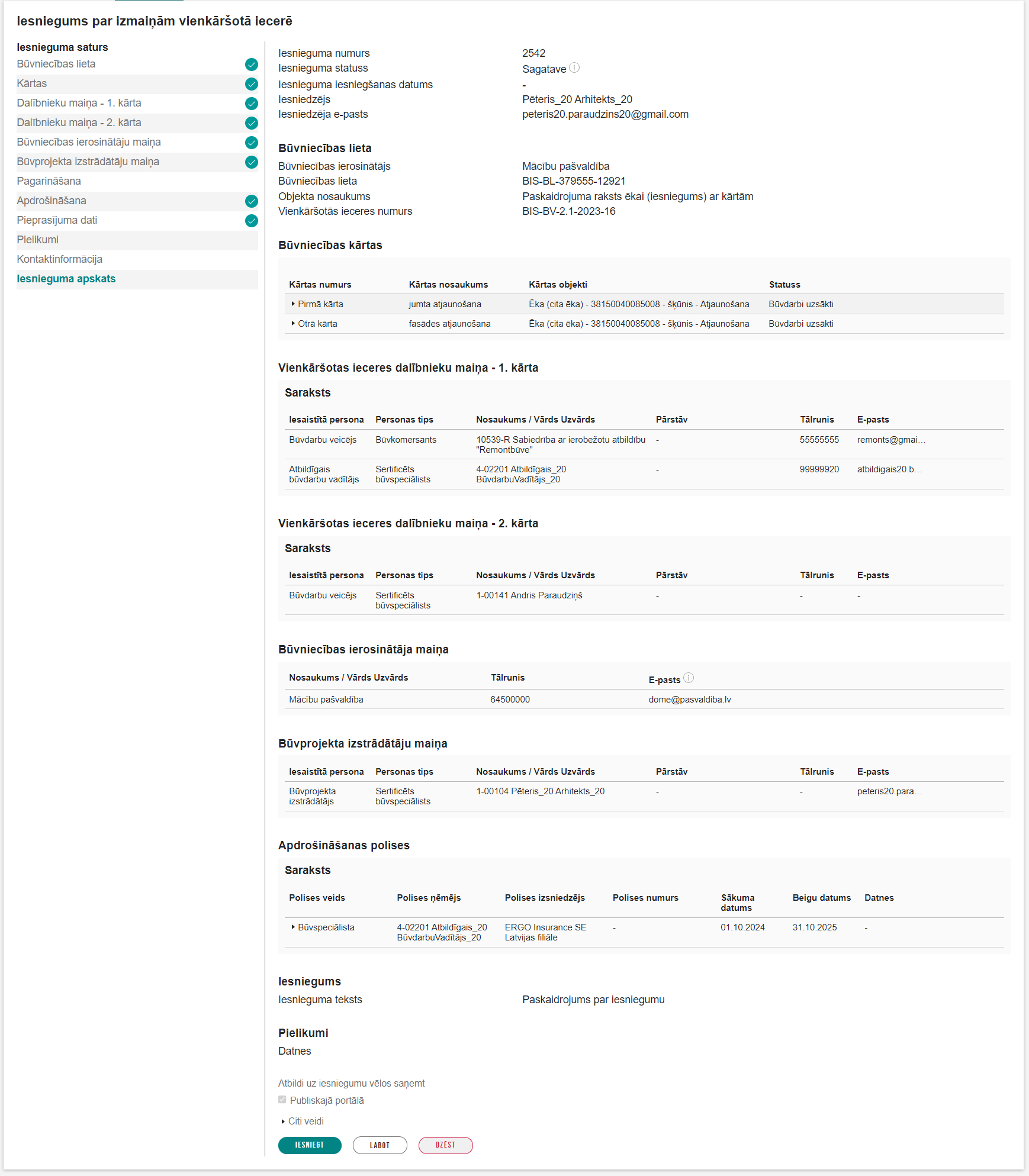Click the checkmark icon for Pieprasījuma dati

pos(252,221)
